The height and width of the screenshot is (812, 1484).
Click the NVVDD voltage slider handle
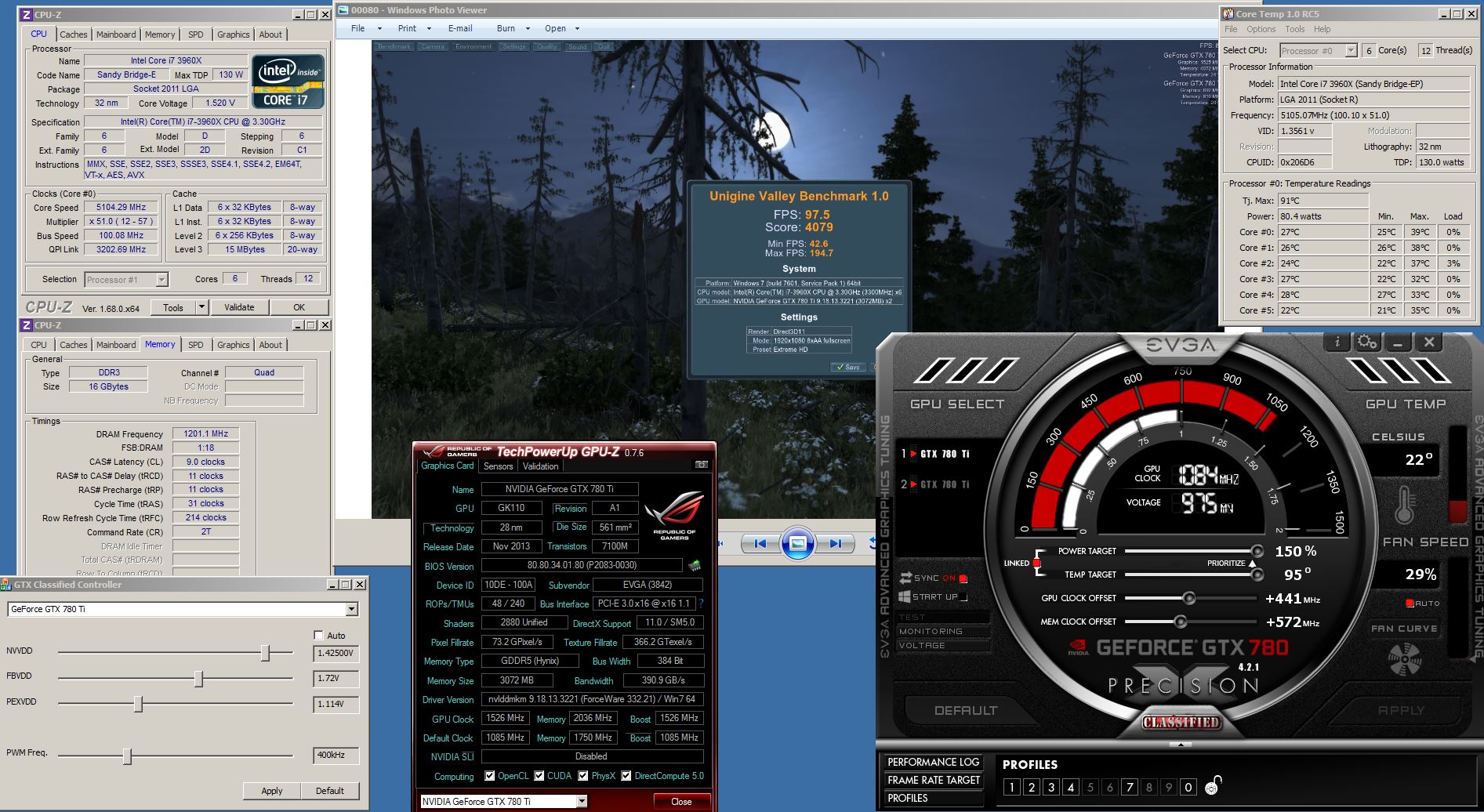[265, 653]
